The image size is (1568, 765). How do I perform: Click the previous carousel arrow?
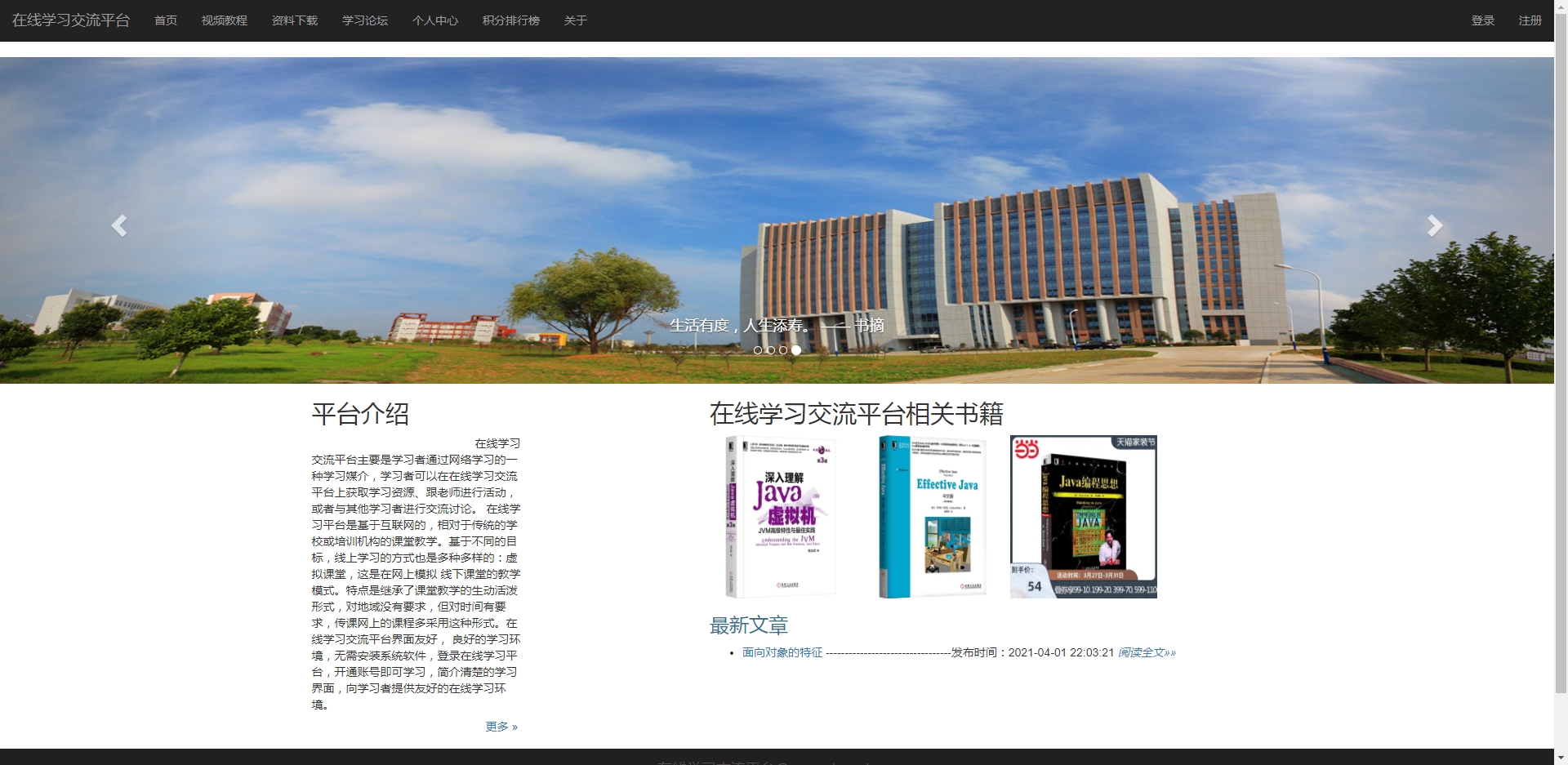(120, 225)
